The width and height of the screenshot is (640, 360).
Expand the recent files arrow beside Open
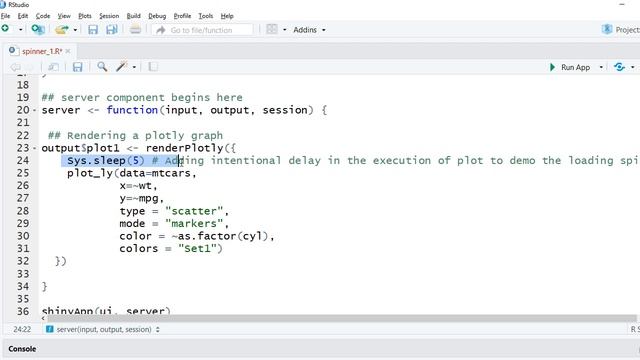pos(75,30)
